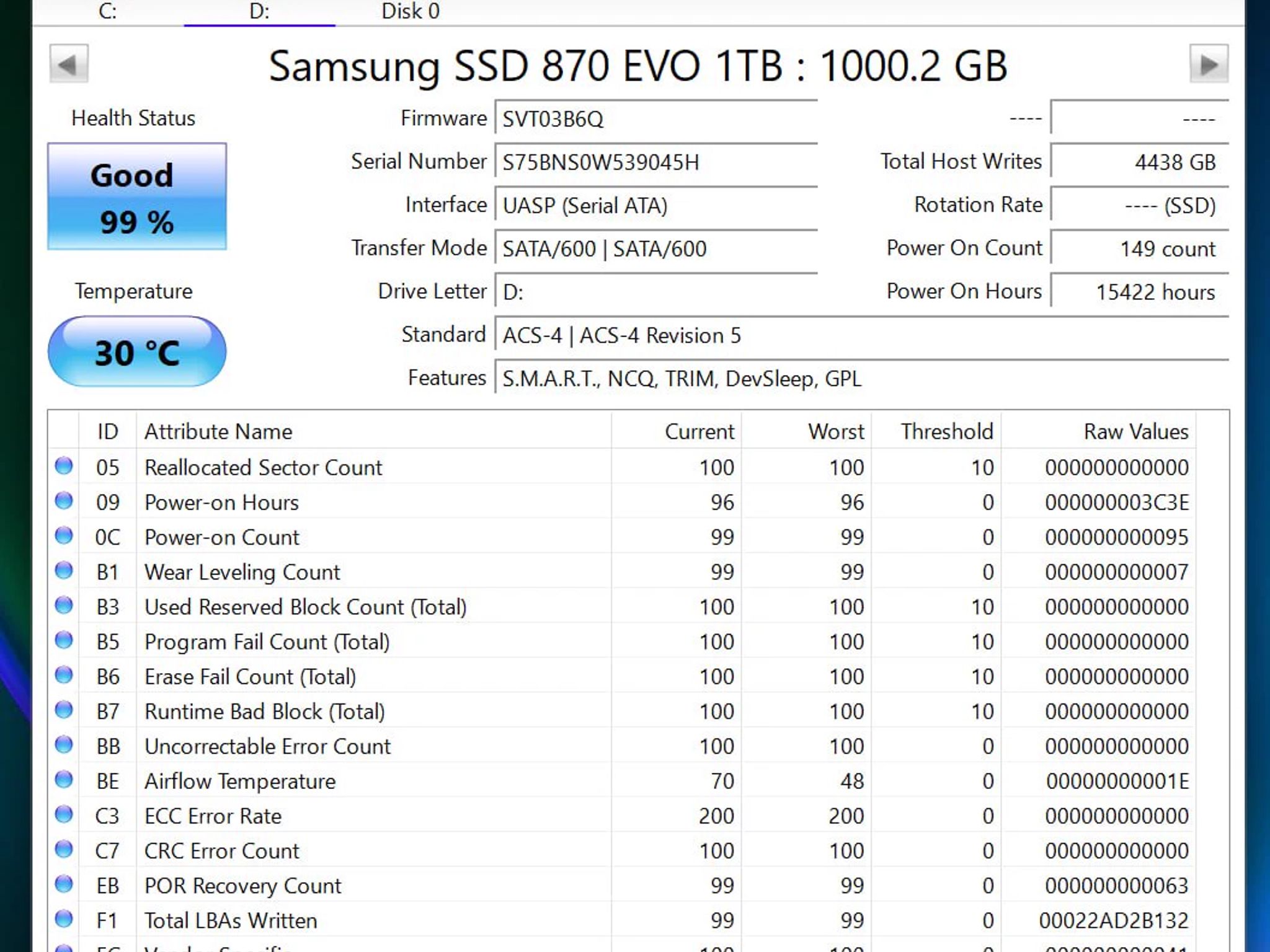Click the status dot for Power-on Count

click(64, 535)
